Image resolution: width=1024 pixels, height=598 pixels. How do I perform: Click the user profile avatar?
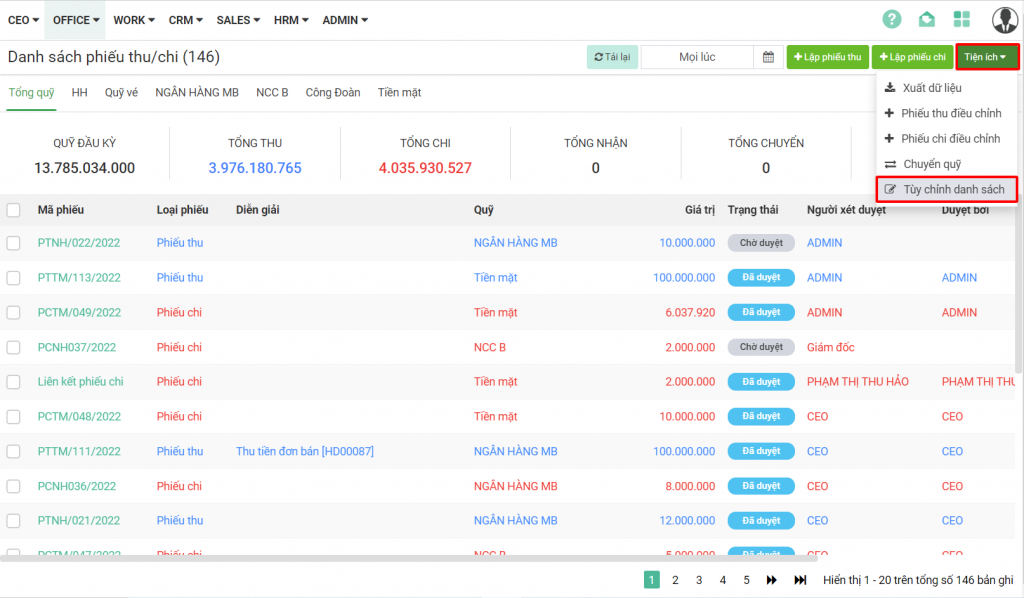1004,19
